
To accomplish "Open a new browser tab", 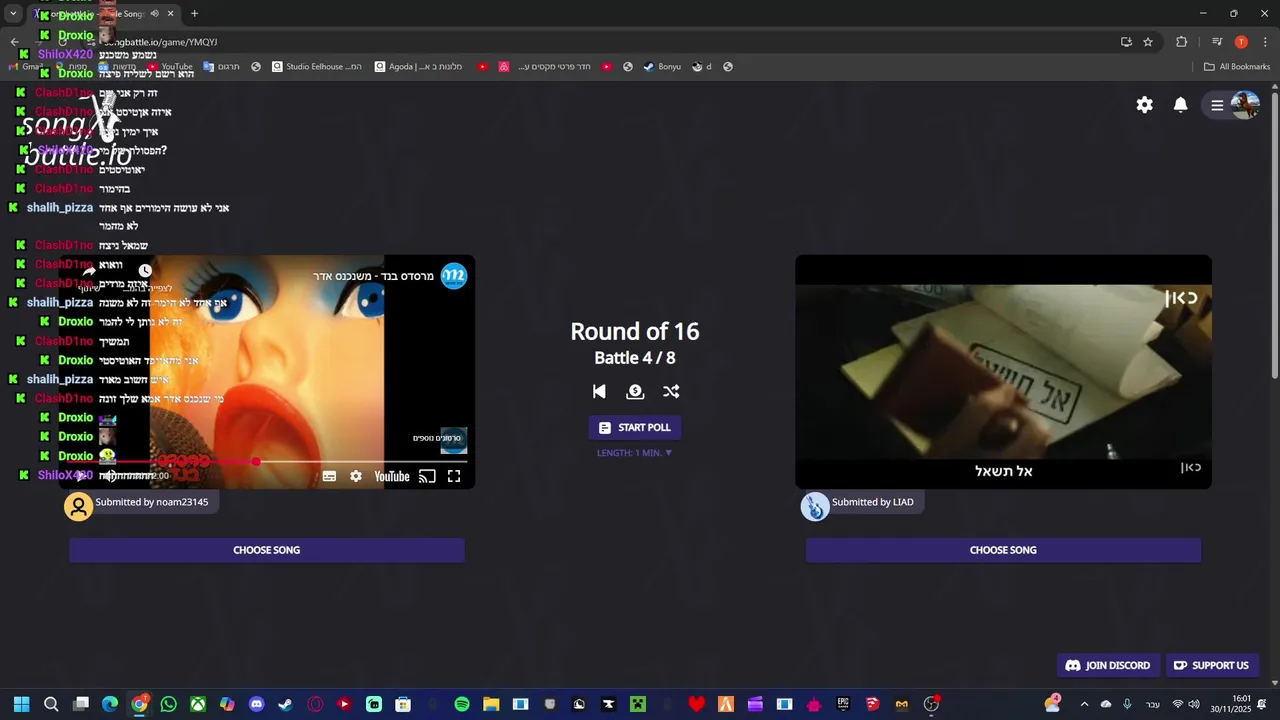I will (x=194, y=14).
